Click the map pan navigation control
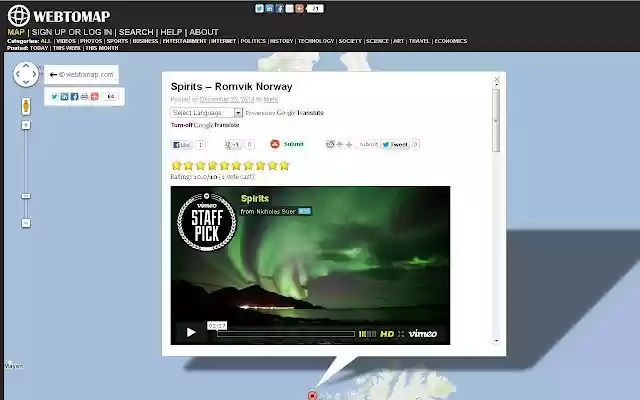The height and width of the screenshot is (400, 640). click(26, 74)
